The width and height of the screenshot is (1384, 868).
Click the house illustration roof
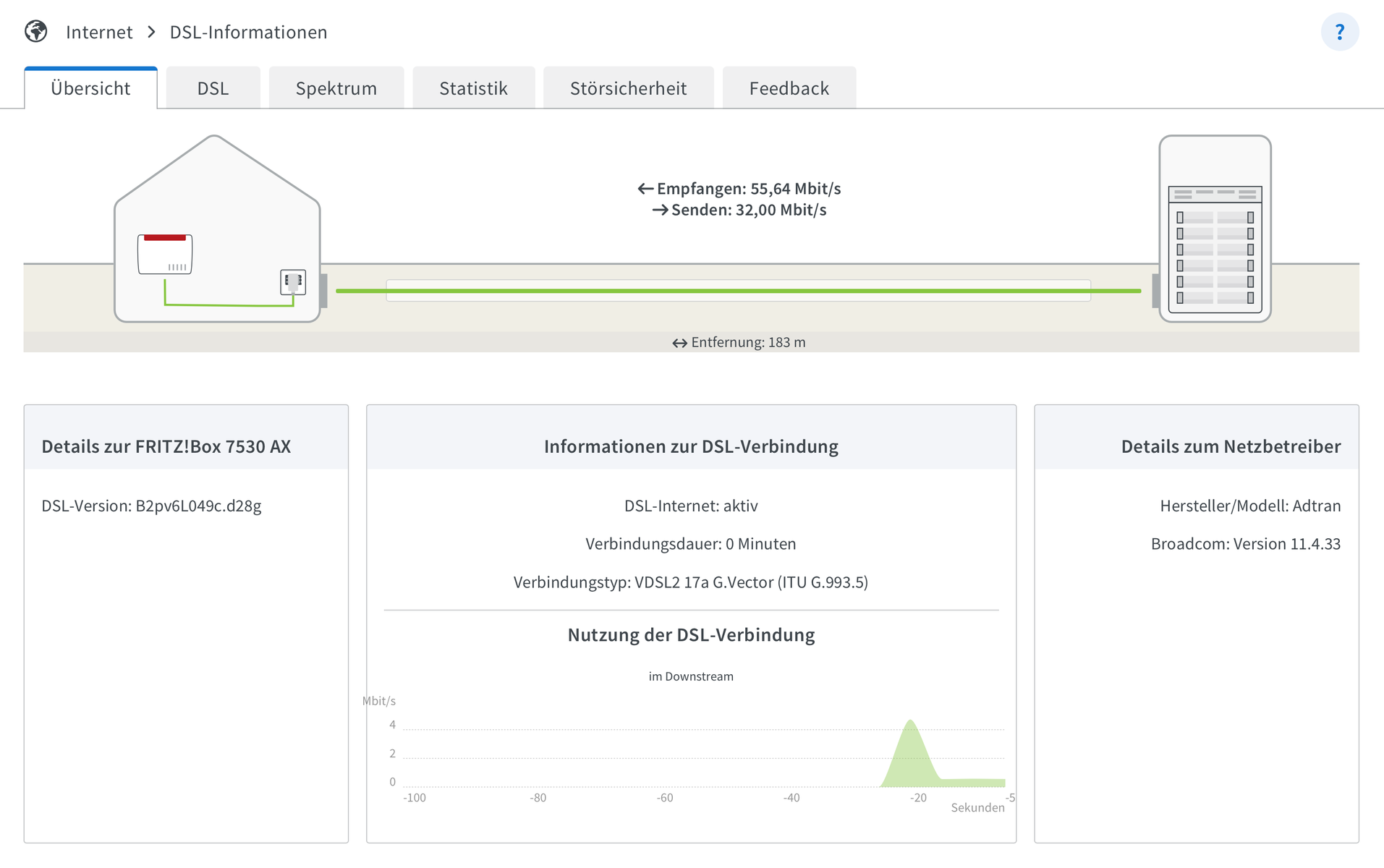[x=215, y=166]
